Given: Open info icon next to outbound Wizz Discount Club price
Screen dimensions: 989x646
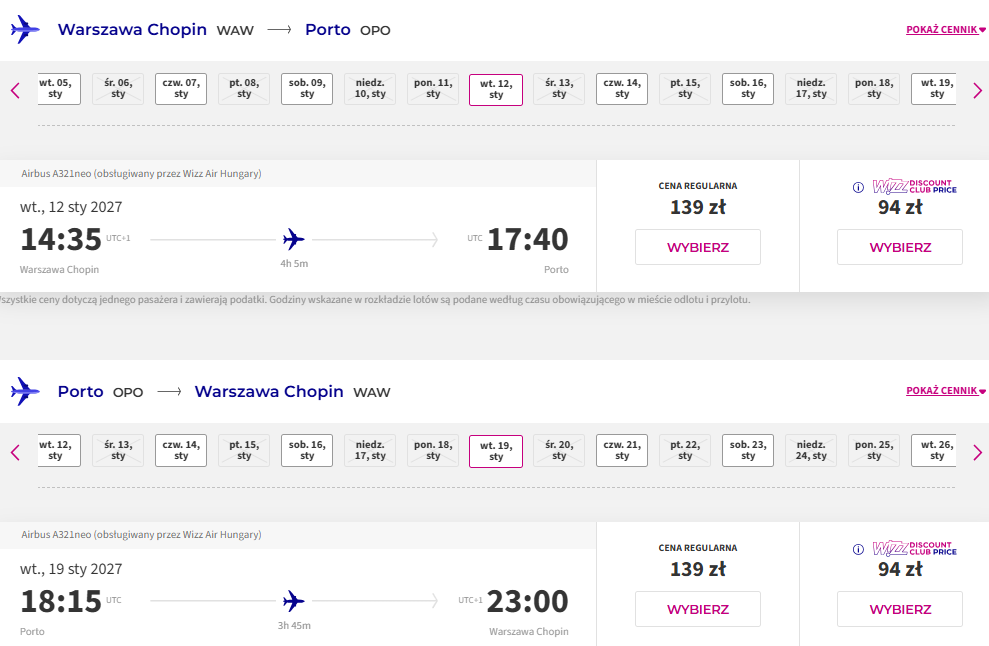Looking at the screenshot, I should coord(858,187).
